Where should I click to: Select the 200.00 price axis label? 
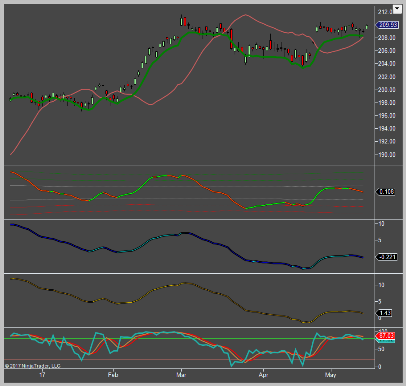click(x=387, y=90)
